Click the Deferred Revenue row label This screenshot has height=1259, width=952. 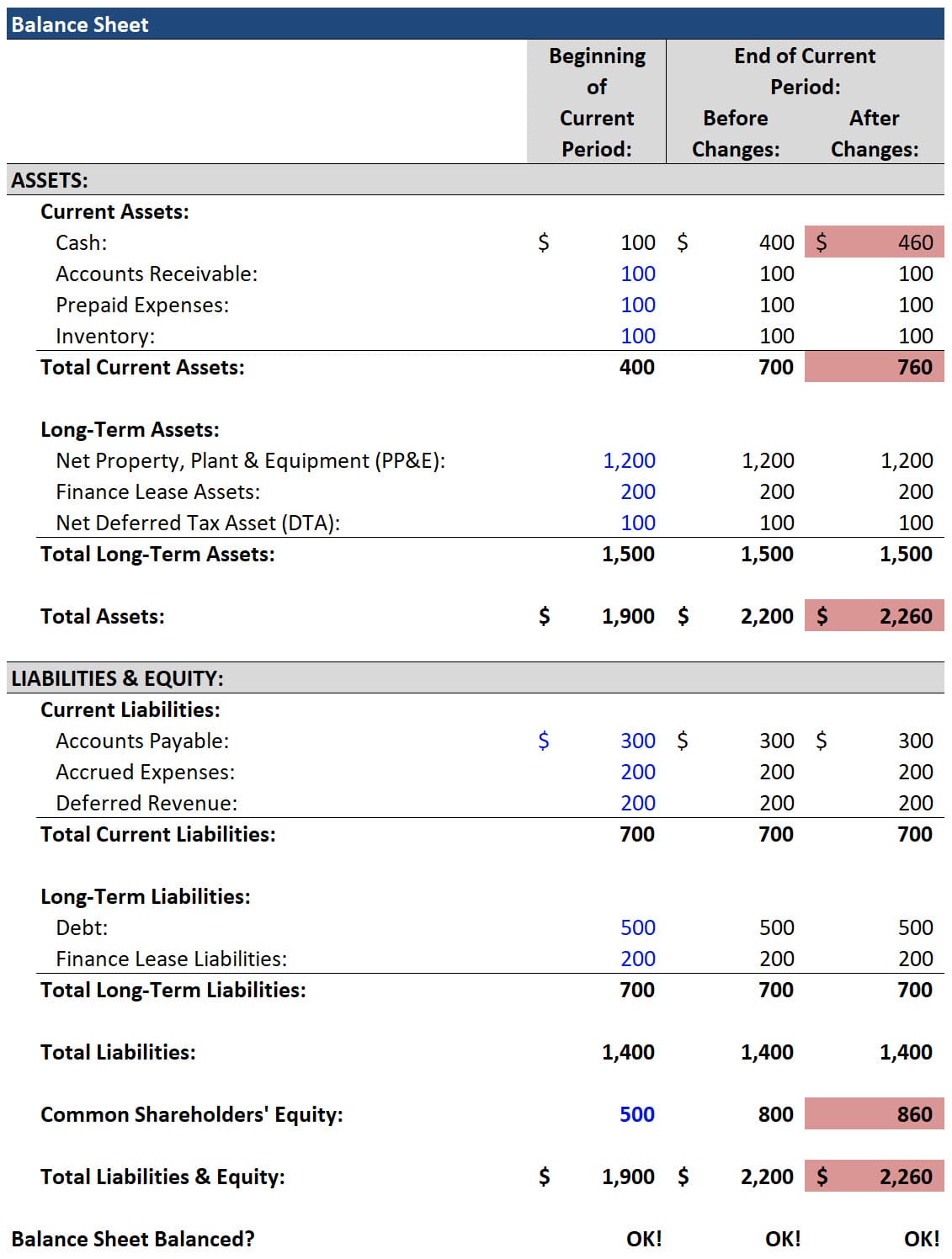point(146,803)
